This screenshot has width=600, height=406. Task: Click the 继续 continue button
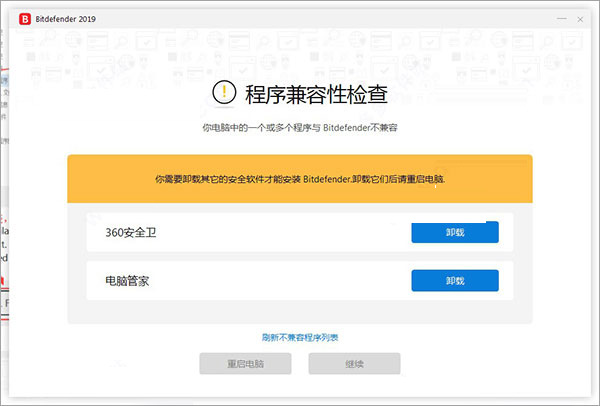click(354, 364)
